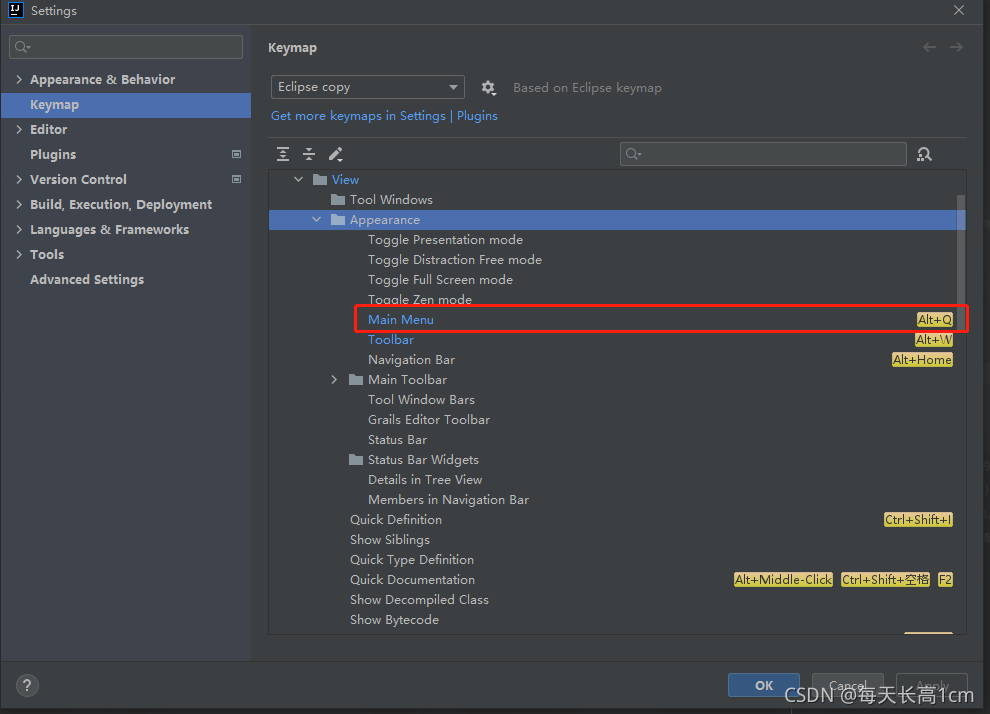
Task: Click the Expand All icon in keymap toolbar
Action: coord(284,154)
